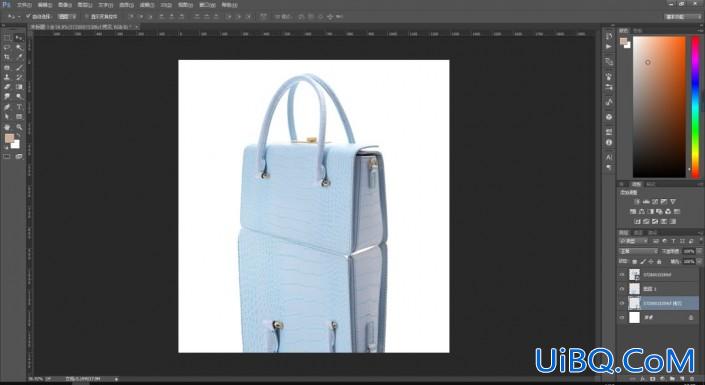The height and width of the screenshot is (385, 705).
Task: Add a Brightness/Contrast adjustment layer
Action: 638,201
